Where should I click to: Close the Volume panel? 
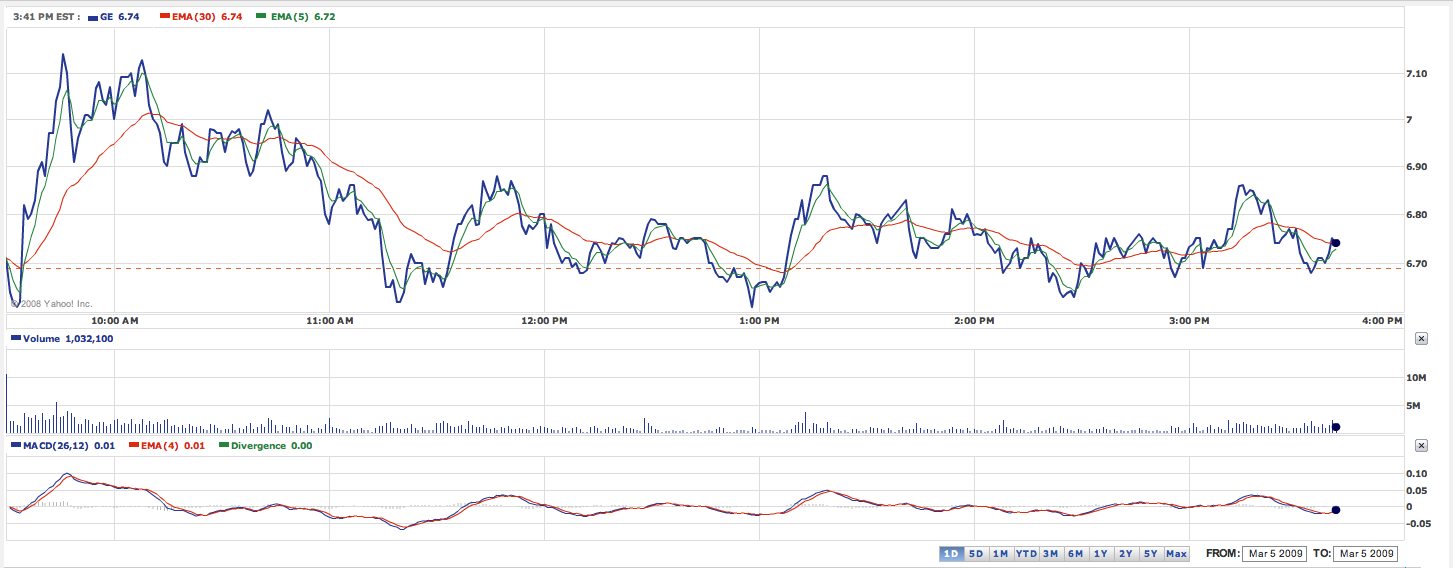[x=1421, y=339]
